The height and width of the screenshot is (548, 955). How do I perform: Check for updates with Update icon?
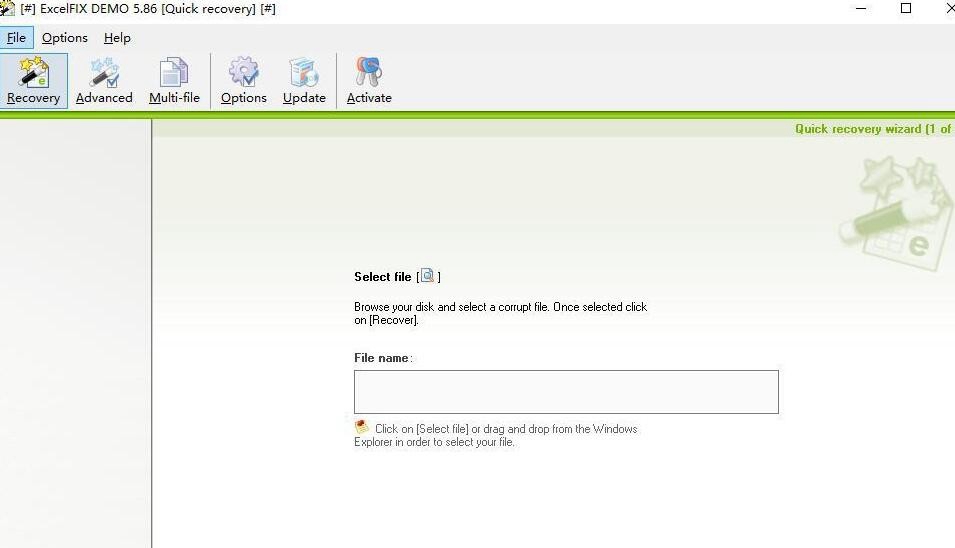[x=304, y=81]
